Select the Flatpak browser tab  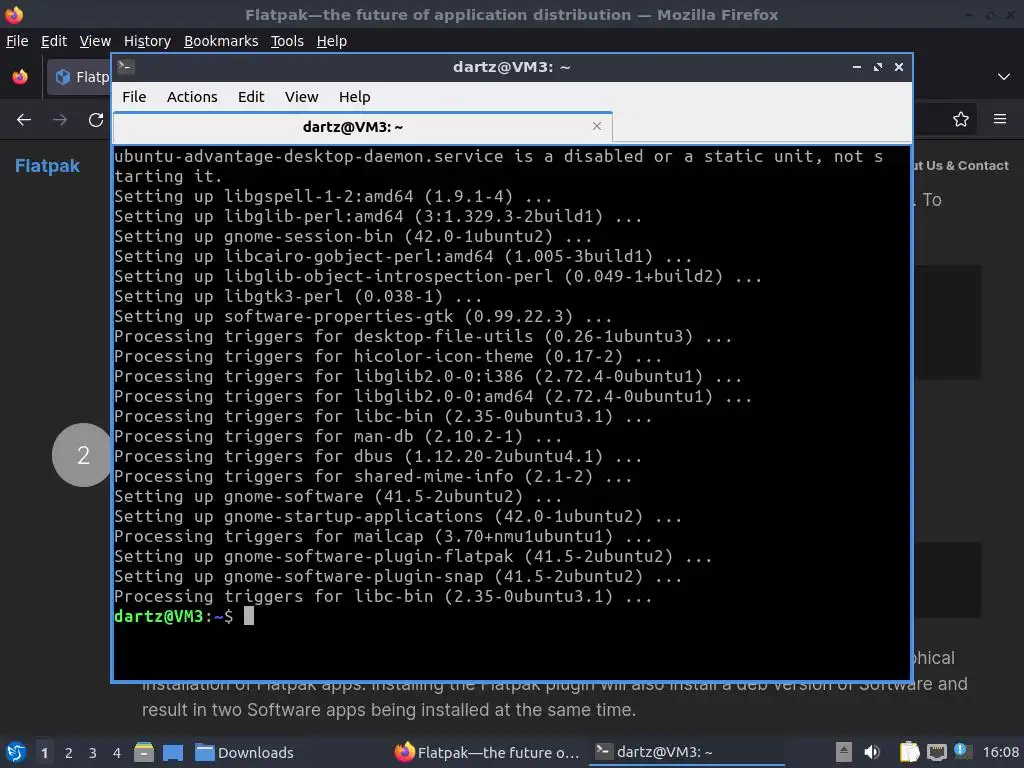click(x=78, y=77)
